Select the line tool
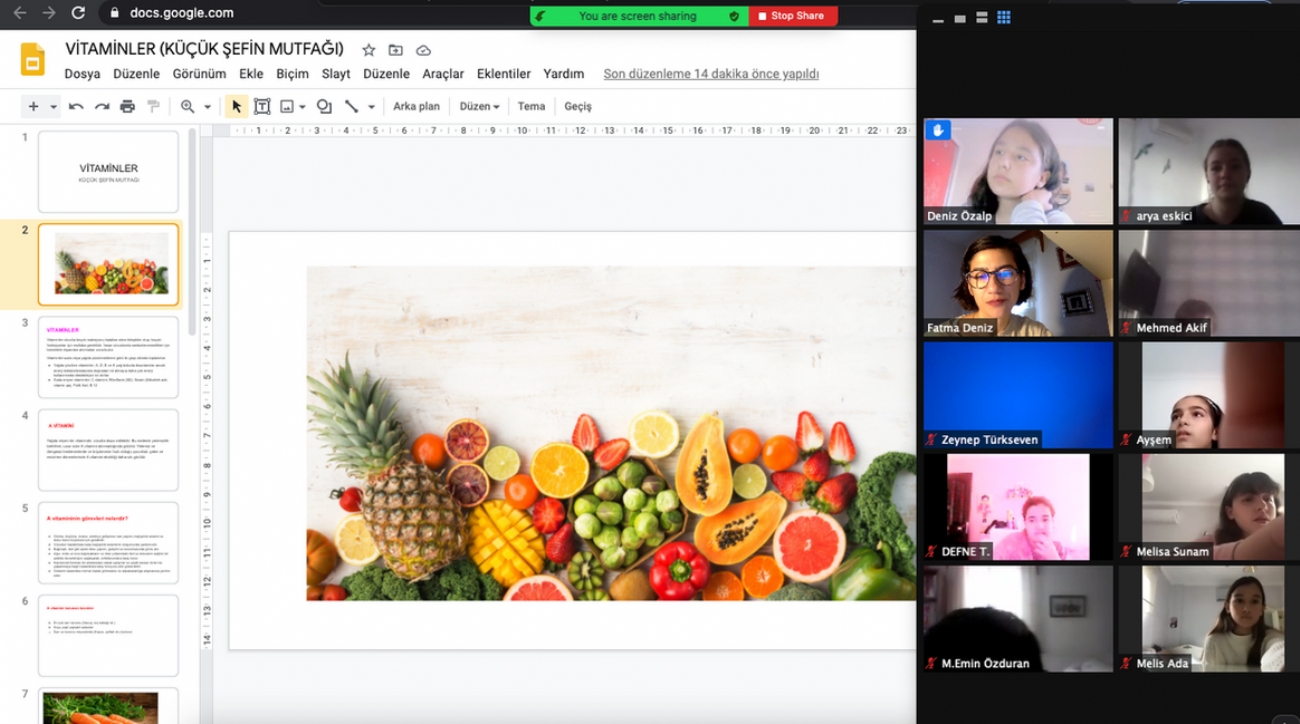 click(351, 106)
